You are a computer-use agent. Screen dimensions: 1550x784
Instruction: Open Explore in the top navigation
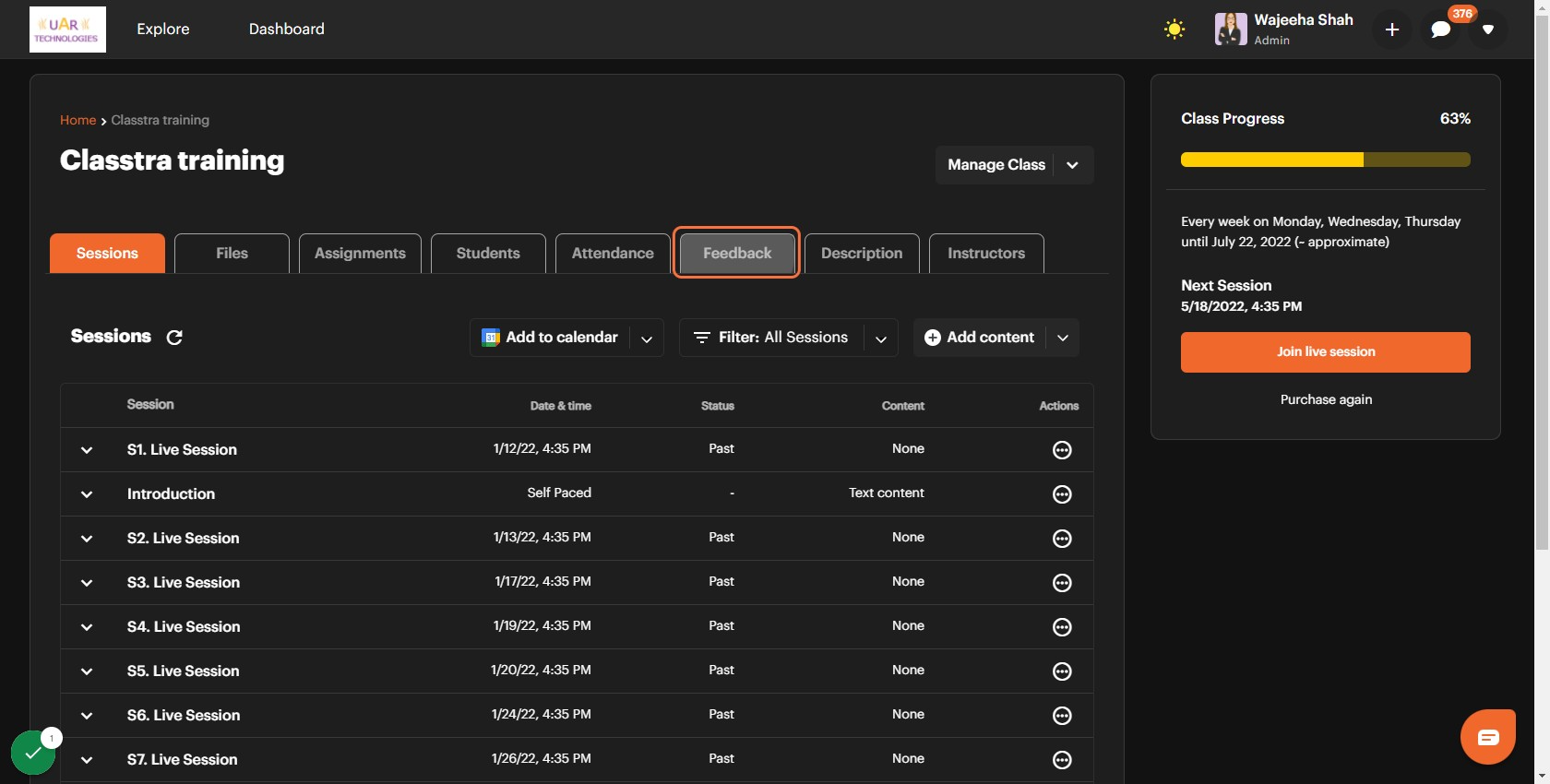point(163,30)
